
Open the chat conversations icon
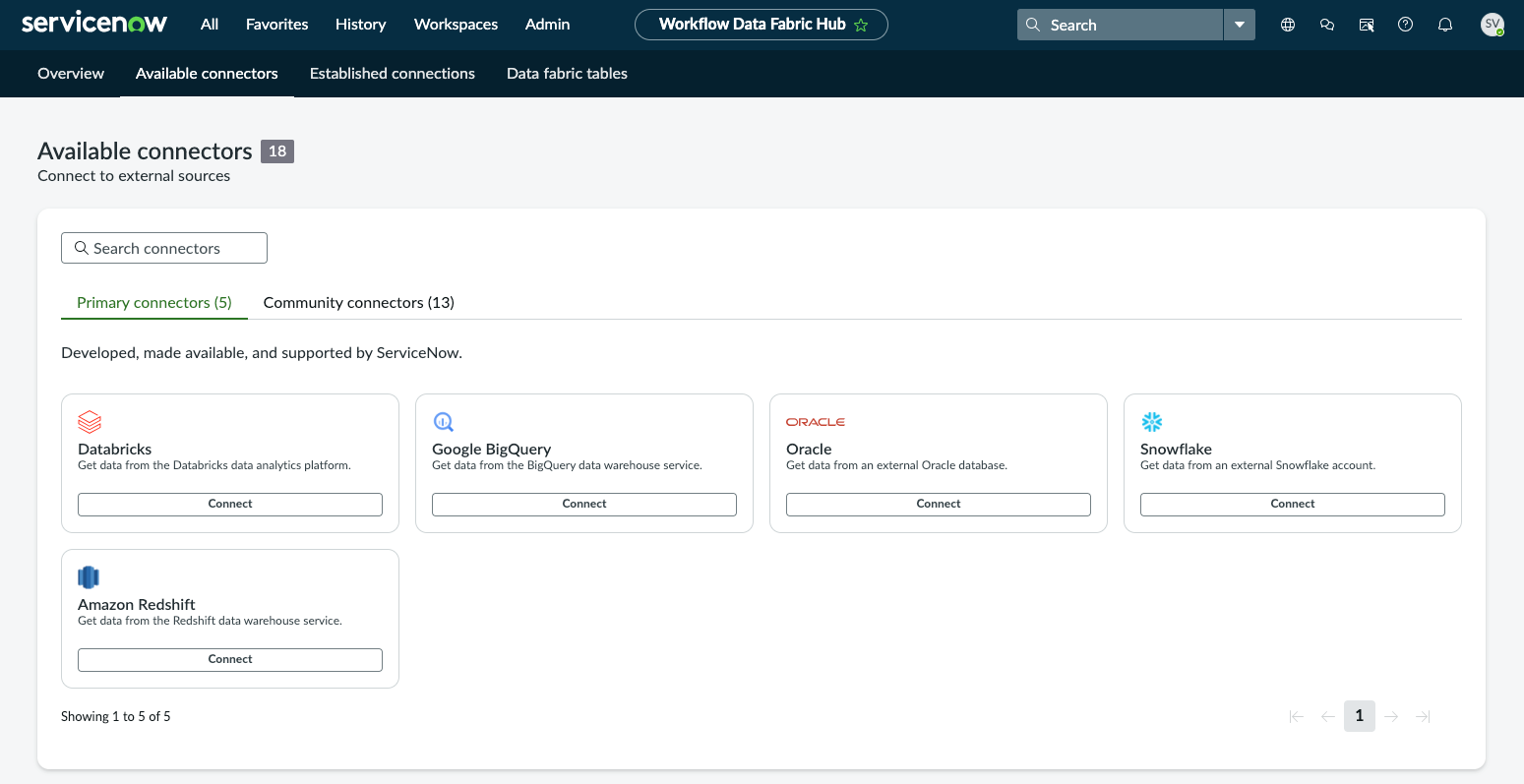coord(1327,25)
